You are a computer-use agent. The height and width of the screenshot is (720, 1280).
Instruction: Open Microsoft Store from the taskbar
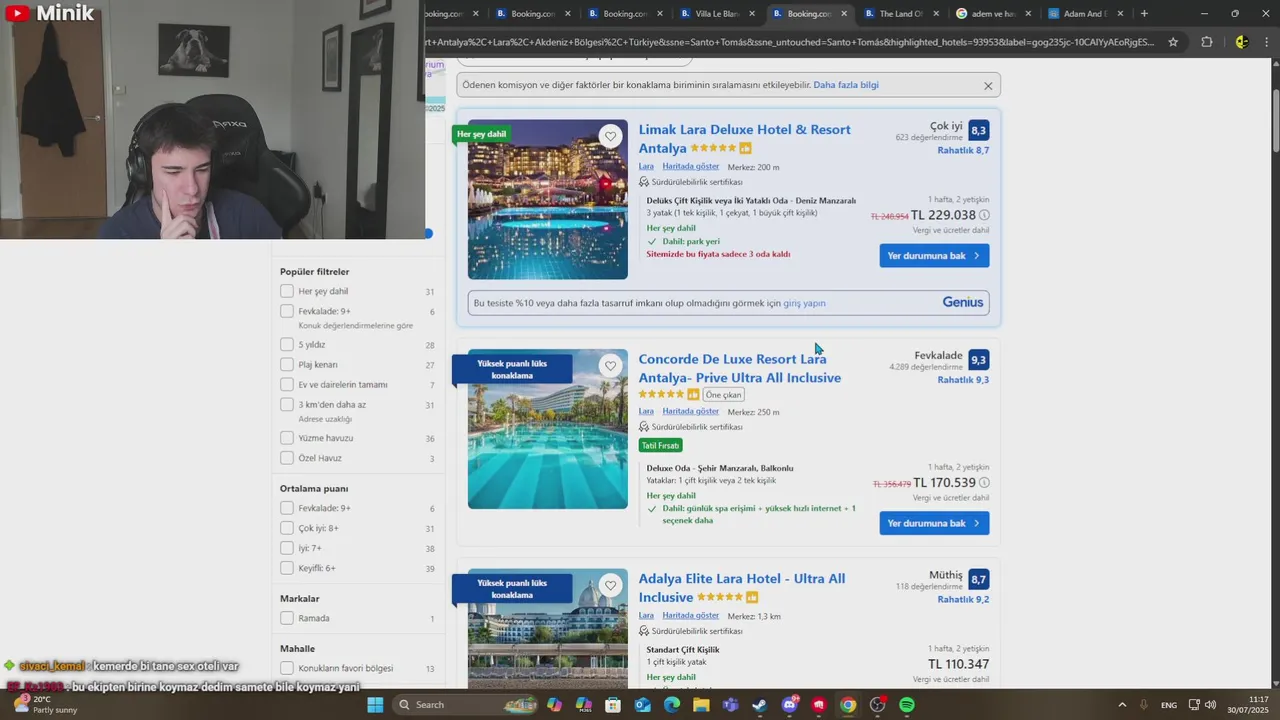pos(613,705)
